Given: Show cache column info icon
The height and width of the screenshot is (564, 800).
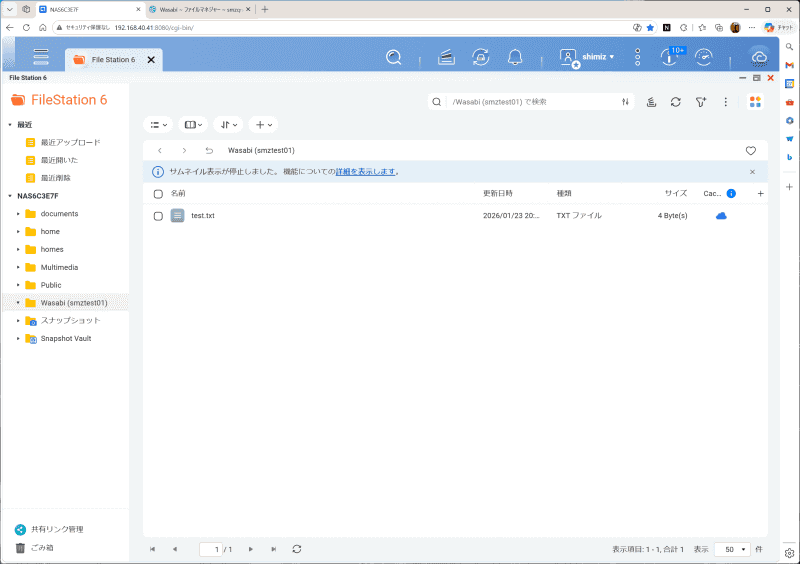Looking at the screenshot, I should (731, 193).
